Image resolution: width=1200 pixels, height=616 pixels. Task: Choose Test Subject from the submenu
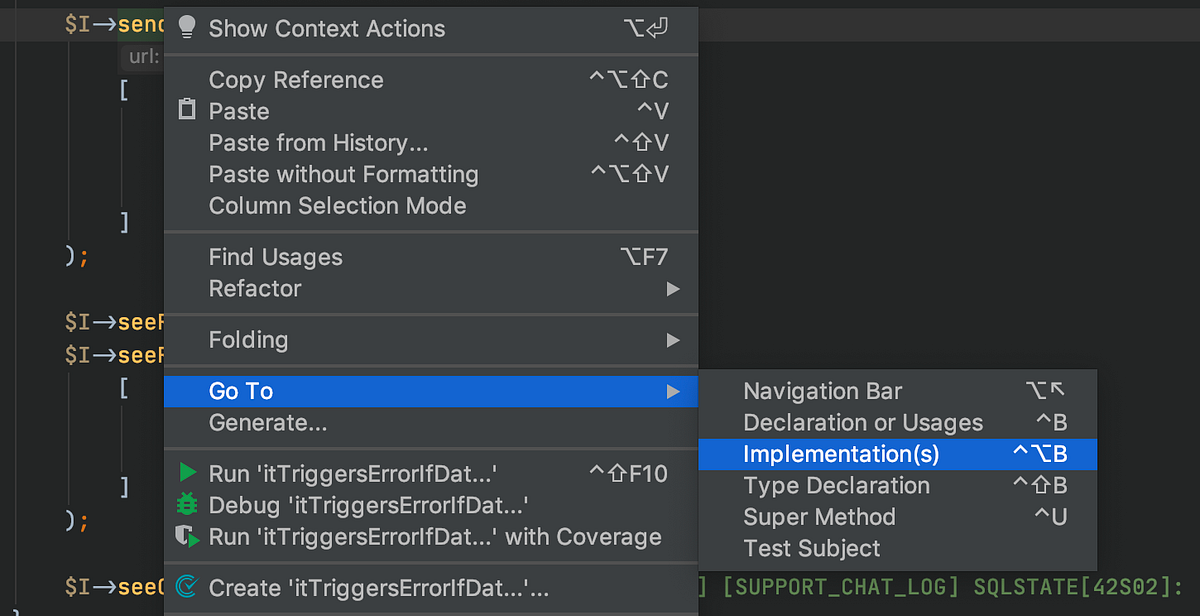810,549
